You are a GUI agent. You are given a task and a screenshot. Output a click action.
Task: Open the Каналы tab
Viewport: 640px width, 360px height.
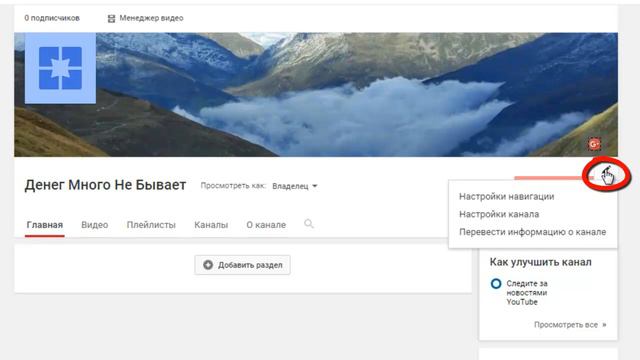coord(211,225)
